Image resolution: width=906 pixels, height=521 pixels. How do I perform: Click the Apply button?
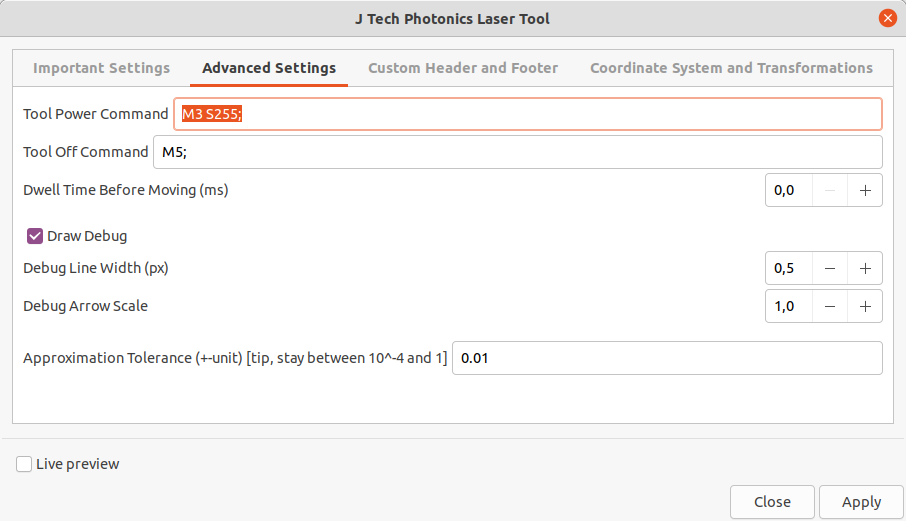pyautogui.click(x=861, y=502)
